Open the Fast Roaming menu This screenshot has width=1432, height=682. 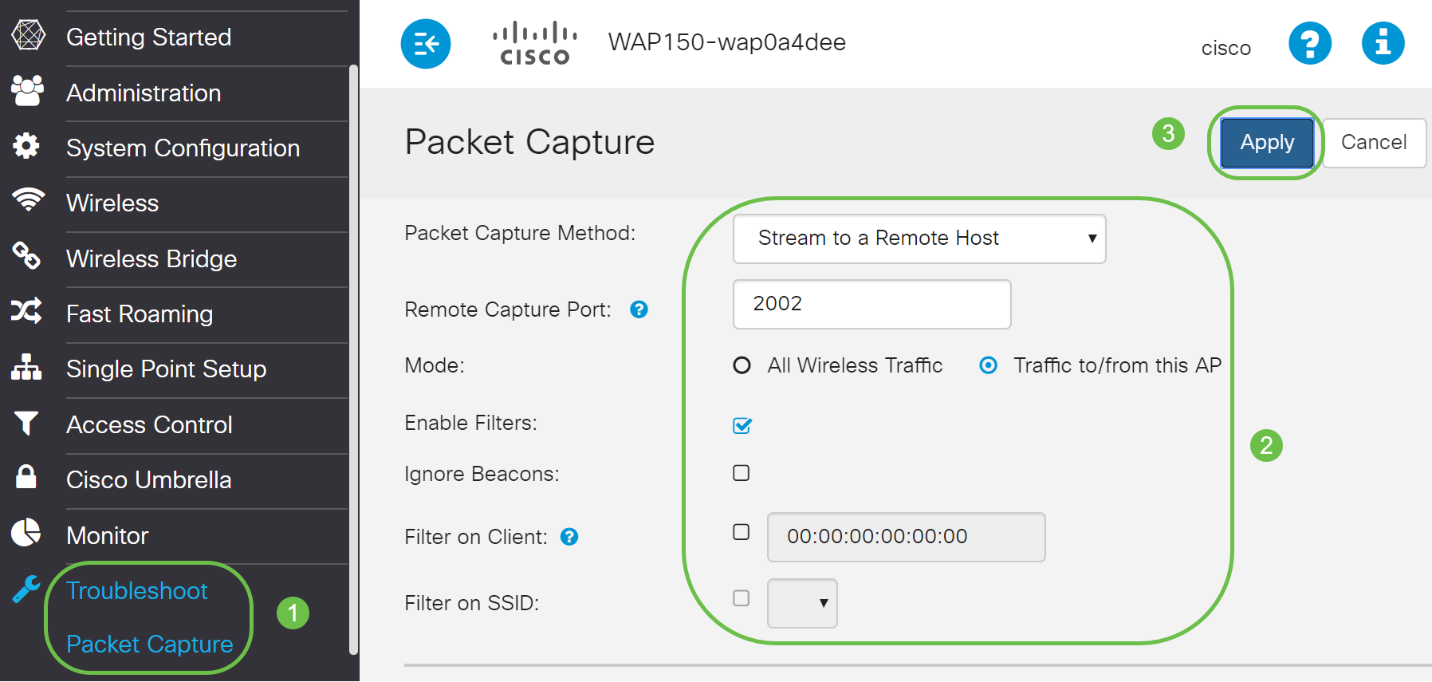click(139, 314)
